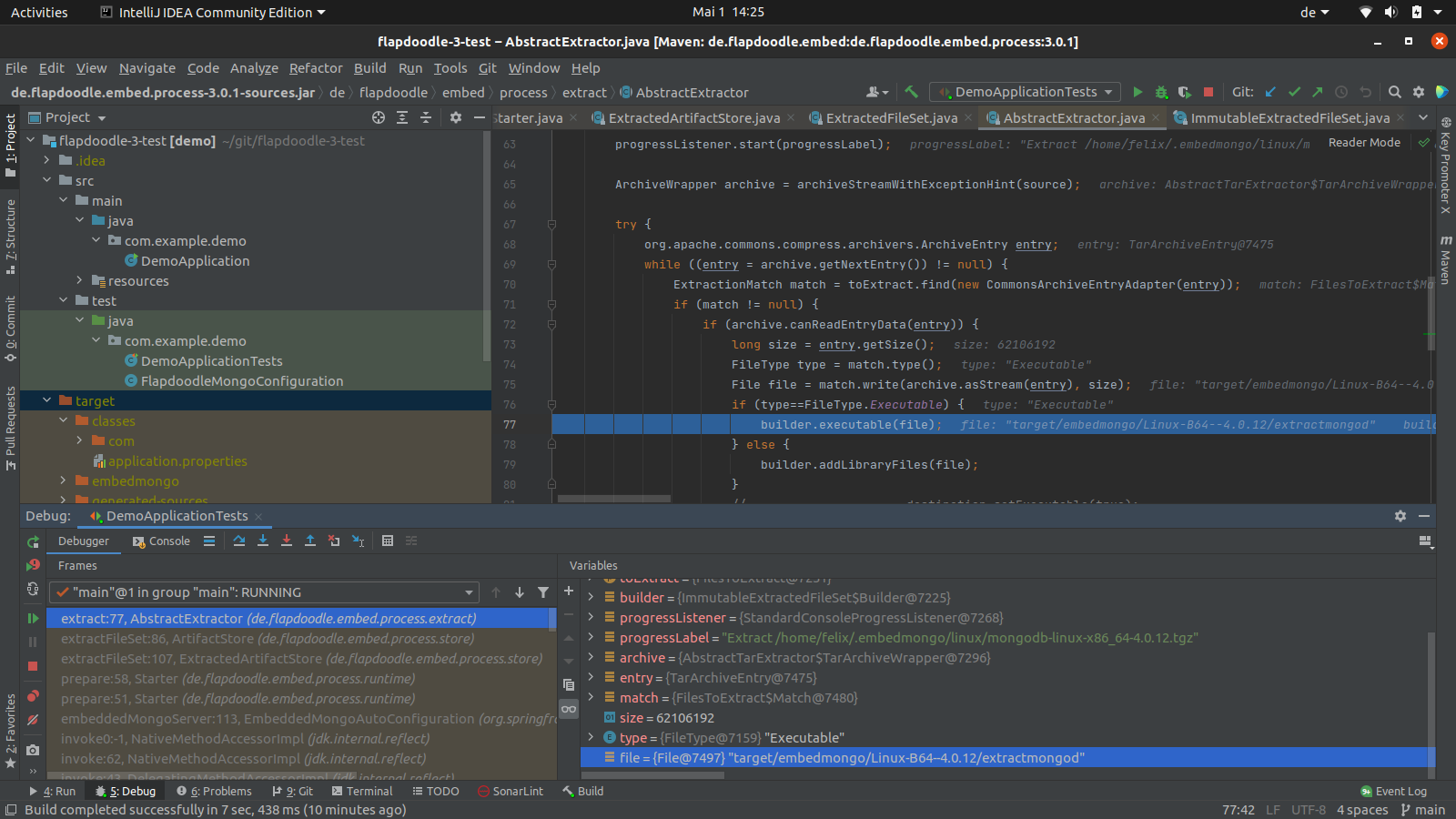Screen dimensions: 1456x819
Task: Select DemoApplication class in project tree
Action: 195,261
